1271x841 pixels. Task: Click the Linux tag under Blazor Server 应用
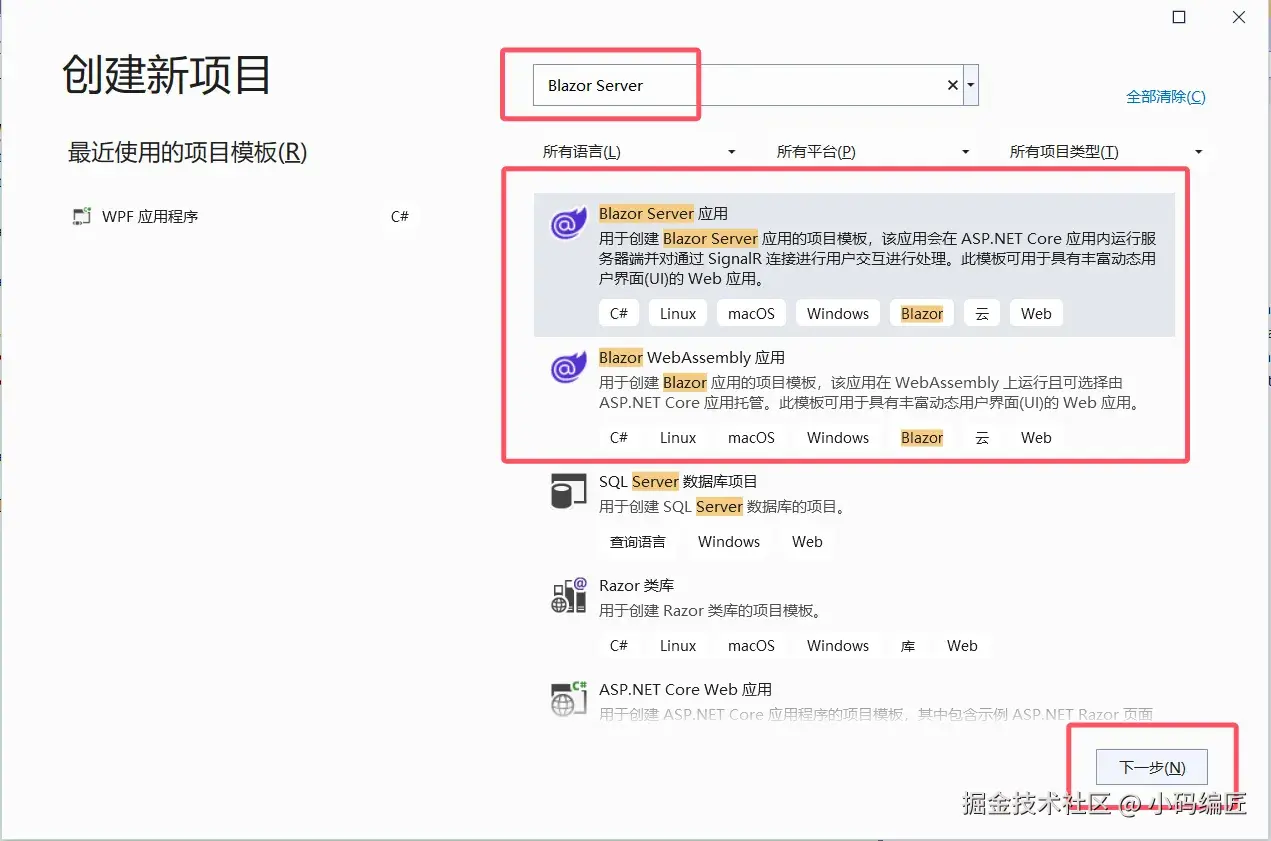(x=678, y=313)
